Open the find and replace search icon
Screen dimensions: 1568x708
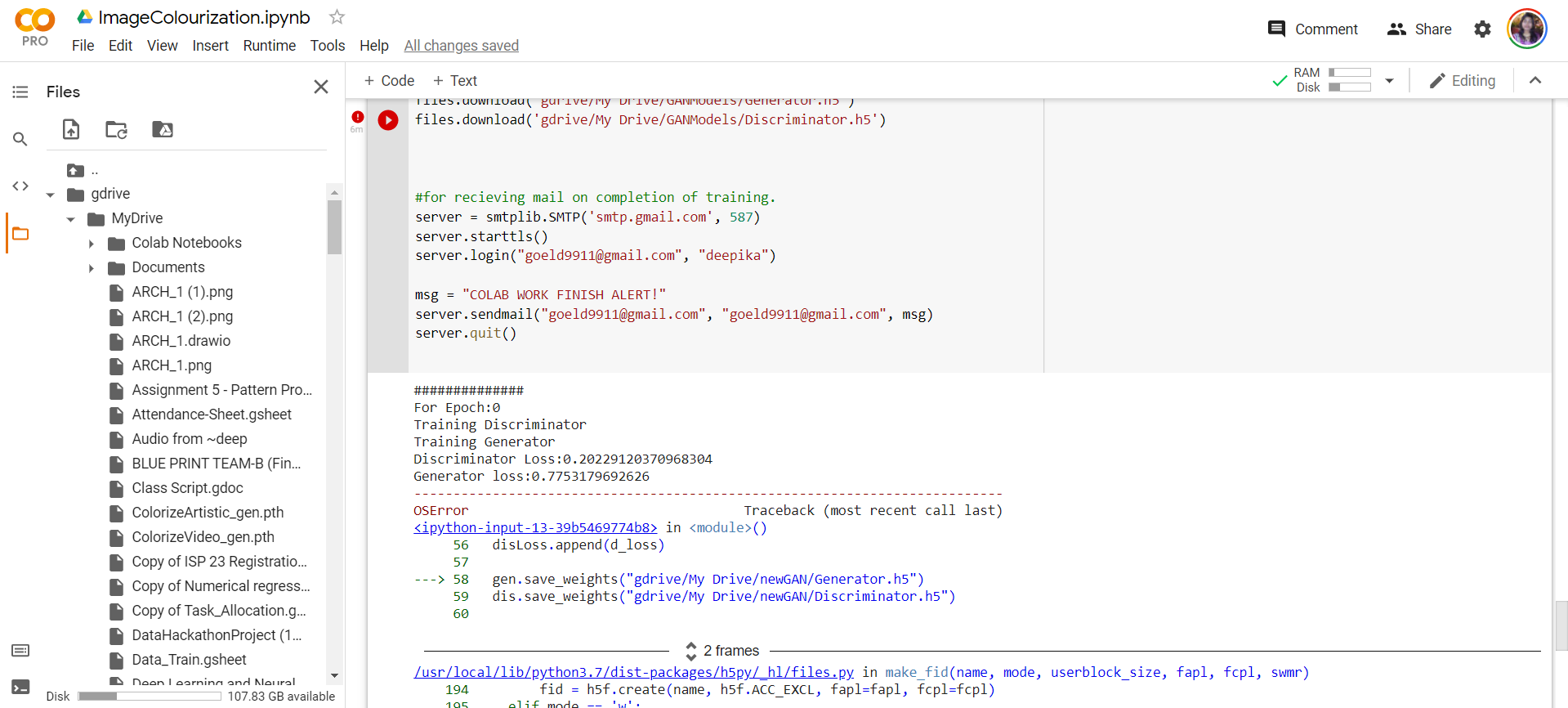pos(20,139)
